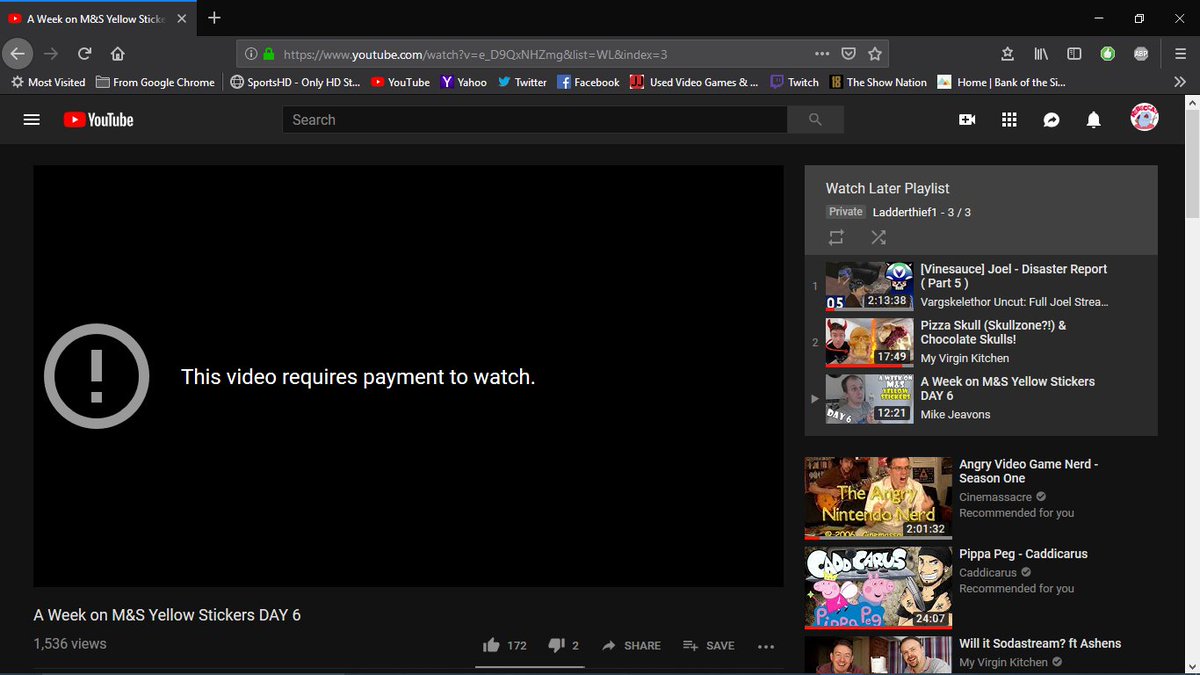Screen dimensions: 1200x675
Task: Click the Mike Jeavons channel name
Action: pyautogui.click(x=955, y=414)
